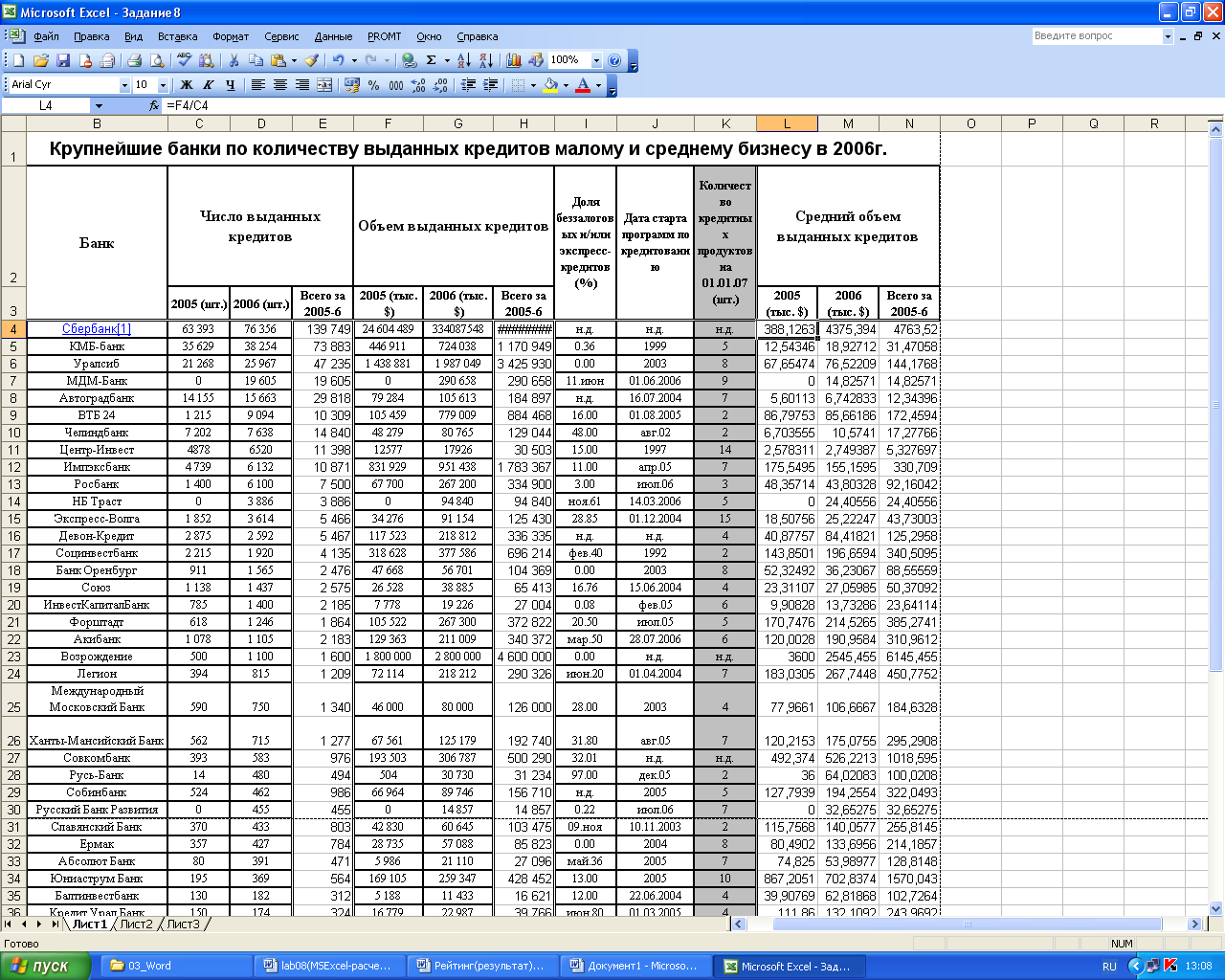Click the vertical scrollbar down arrow
1225x980 pixels.
[1216, 908]
